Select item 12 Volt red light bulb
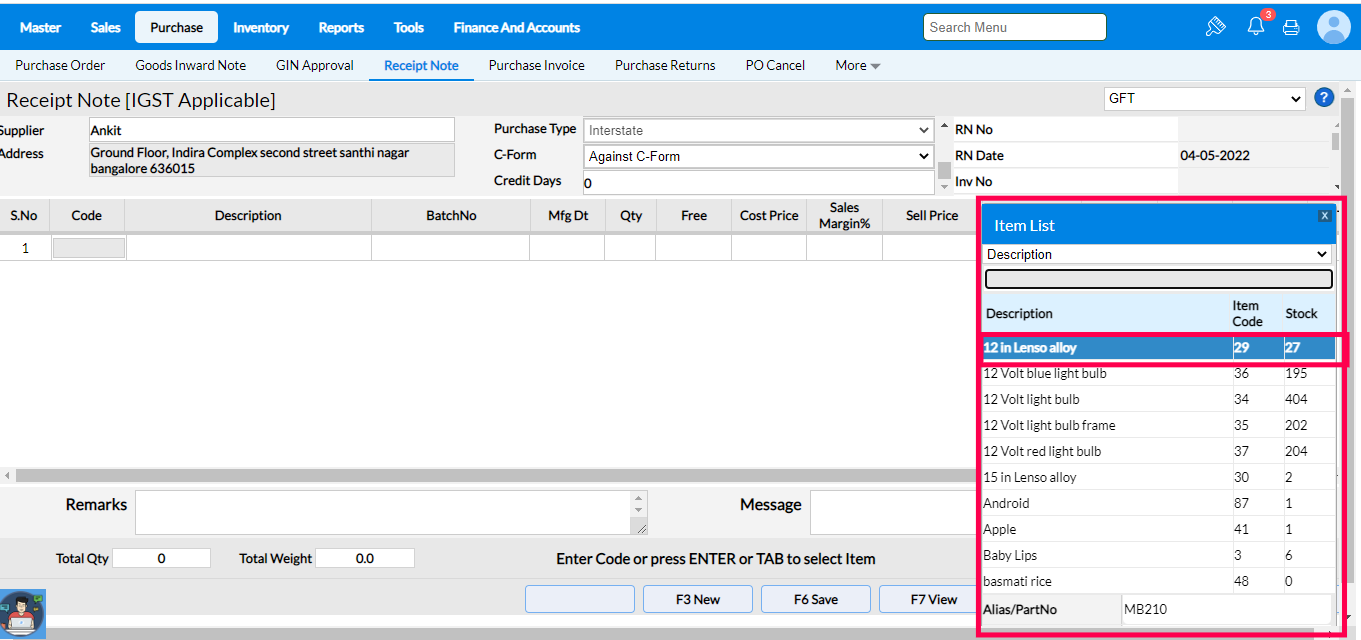Viewport: 1361px width, 640px height. click(1158, 451)
